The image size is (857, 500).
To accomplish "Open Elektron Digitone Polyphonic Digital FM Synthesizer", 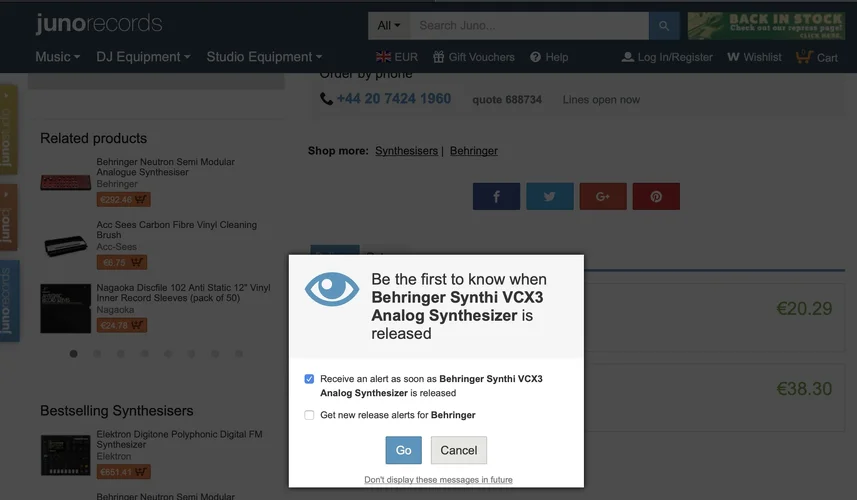I will 179,439.
